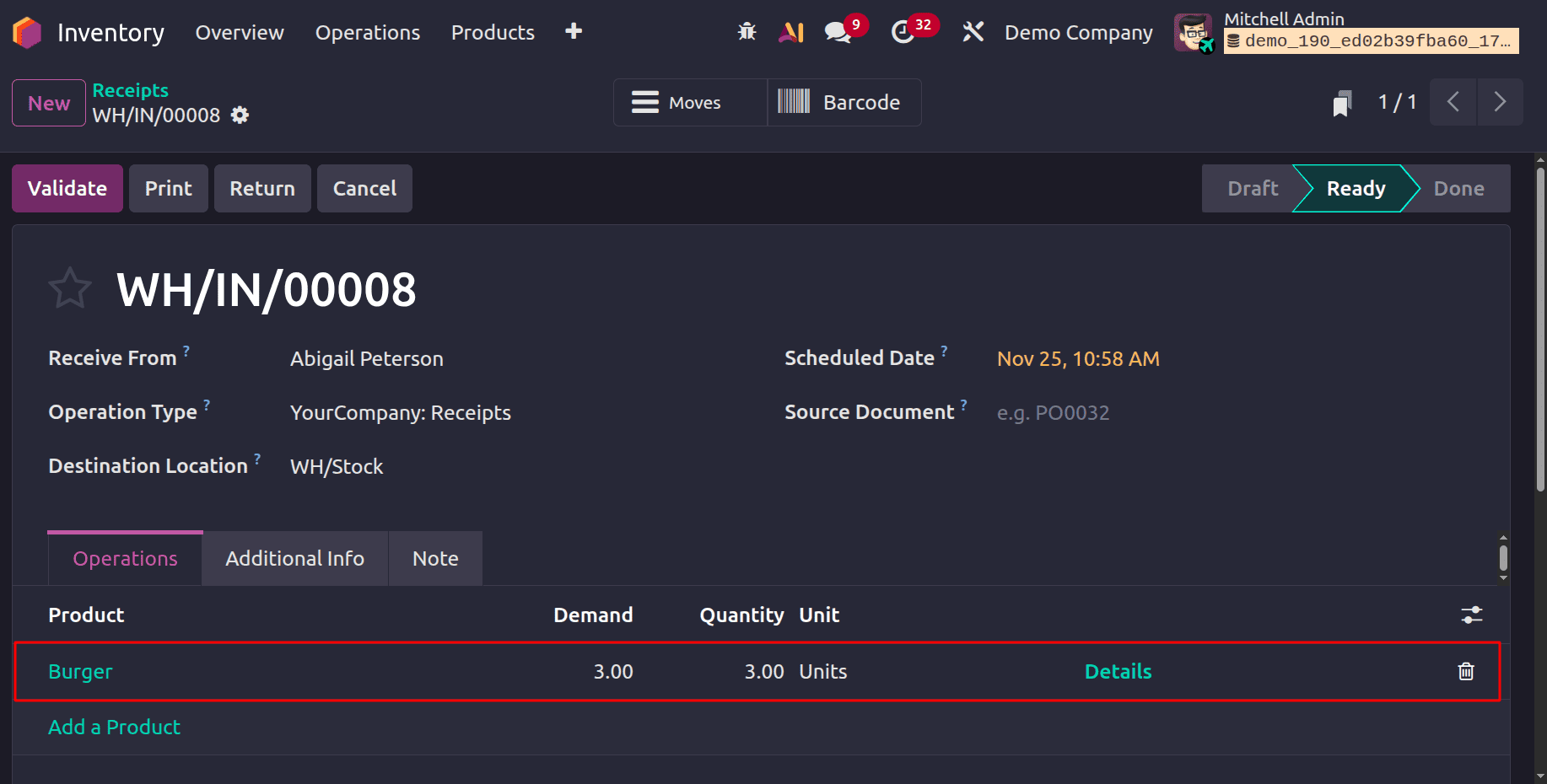Delete the Burger line with the trash icon
This screenshot has width=1547, height=784.
click(x=1465, y=671)
